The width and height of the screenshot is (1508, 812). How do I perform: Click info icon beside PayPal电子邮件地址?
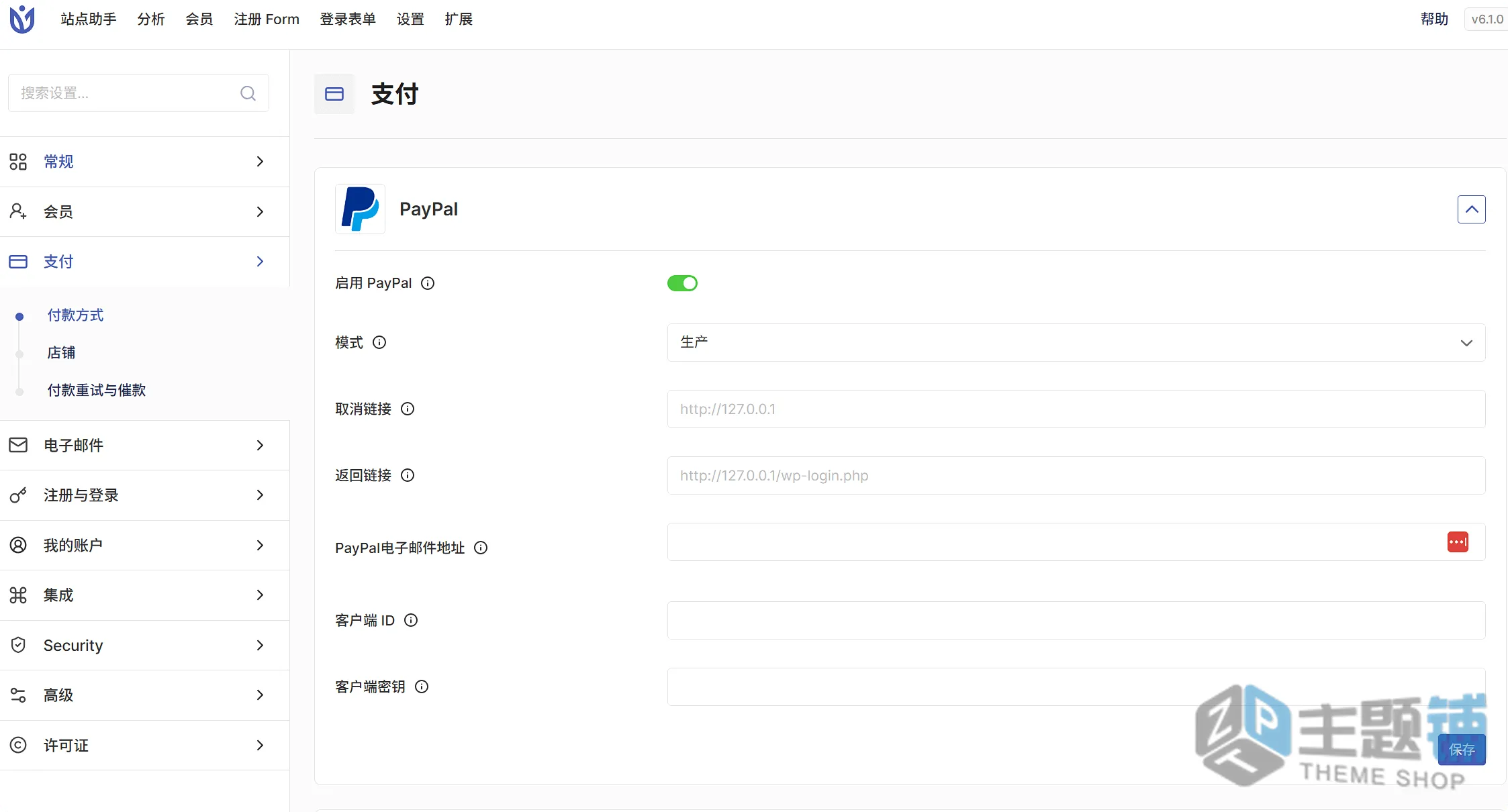click(481, 548)
